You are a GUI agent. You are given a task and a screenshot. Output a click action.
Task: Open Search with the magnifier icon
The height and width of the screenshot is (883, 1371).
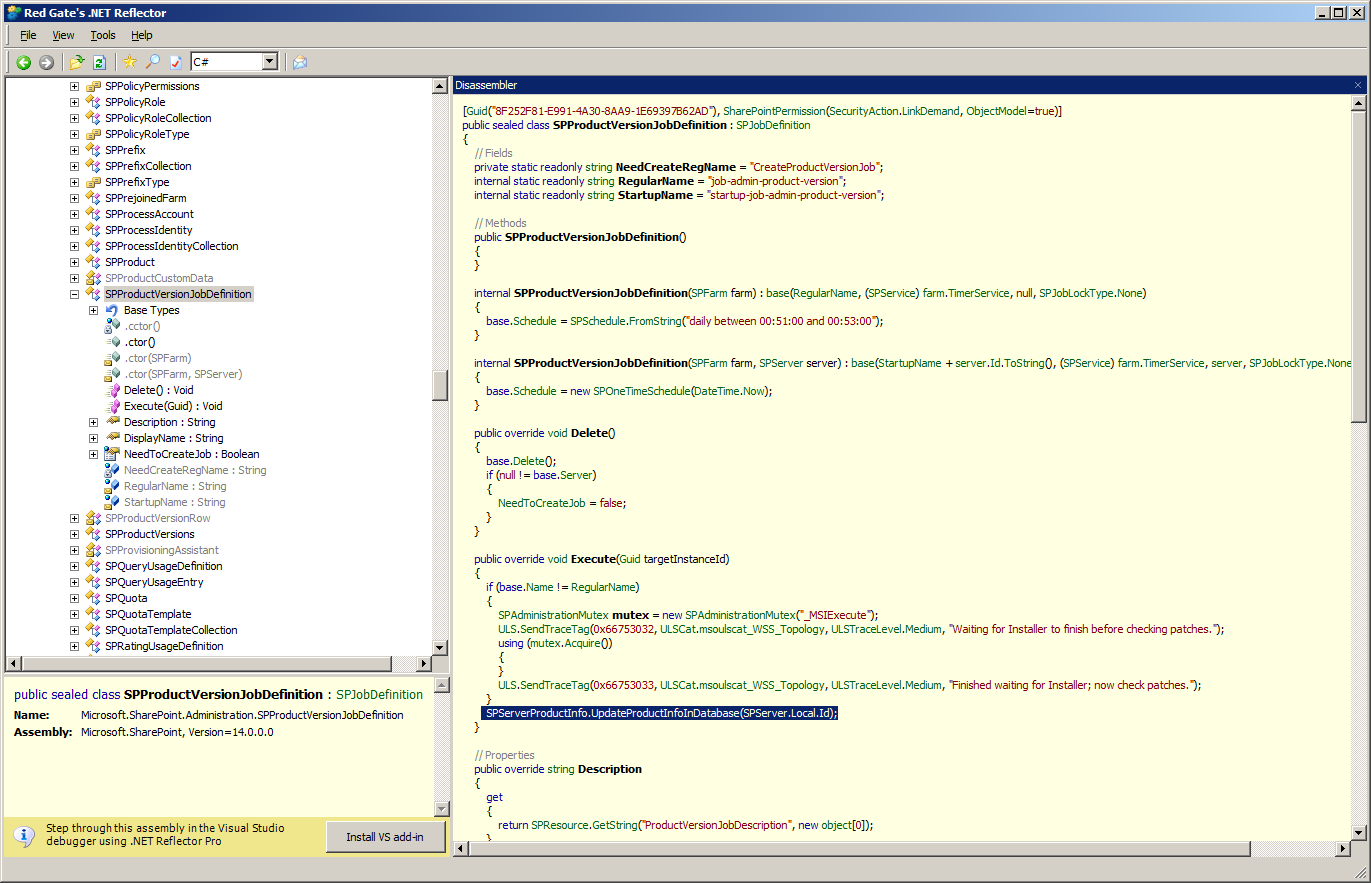(x=153, y=62)
